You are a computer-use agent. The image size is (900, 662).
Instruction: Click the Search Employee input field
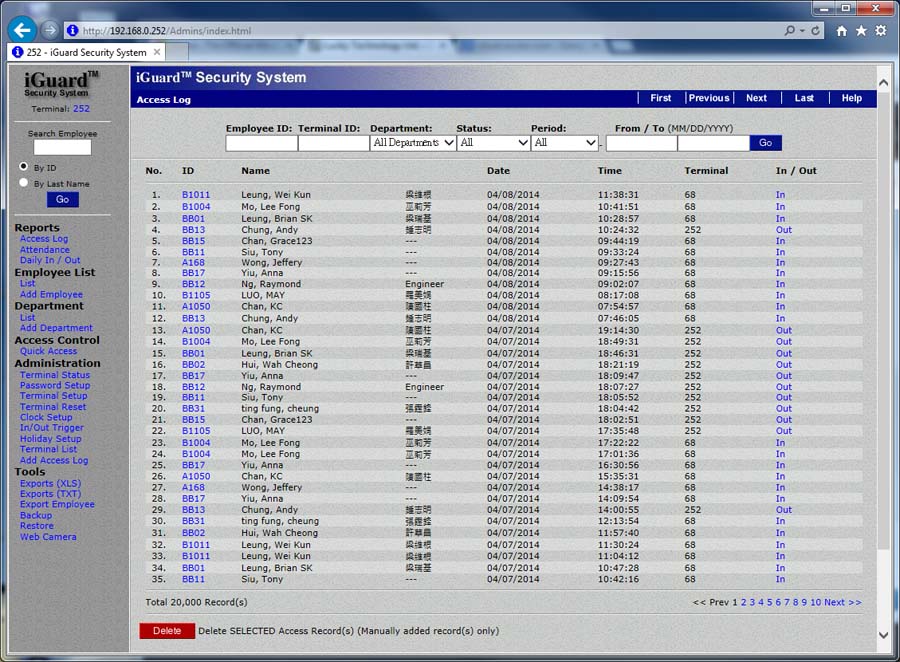tap(62, 148)
